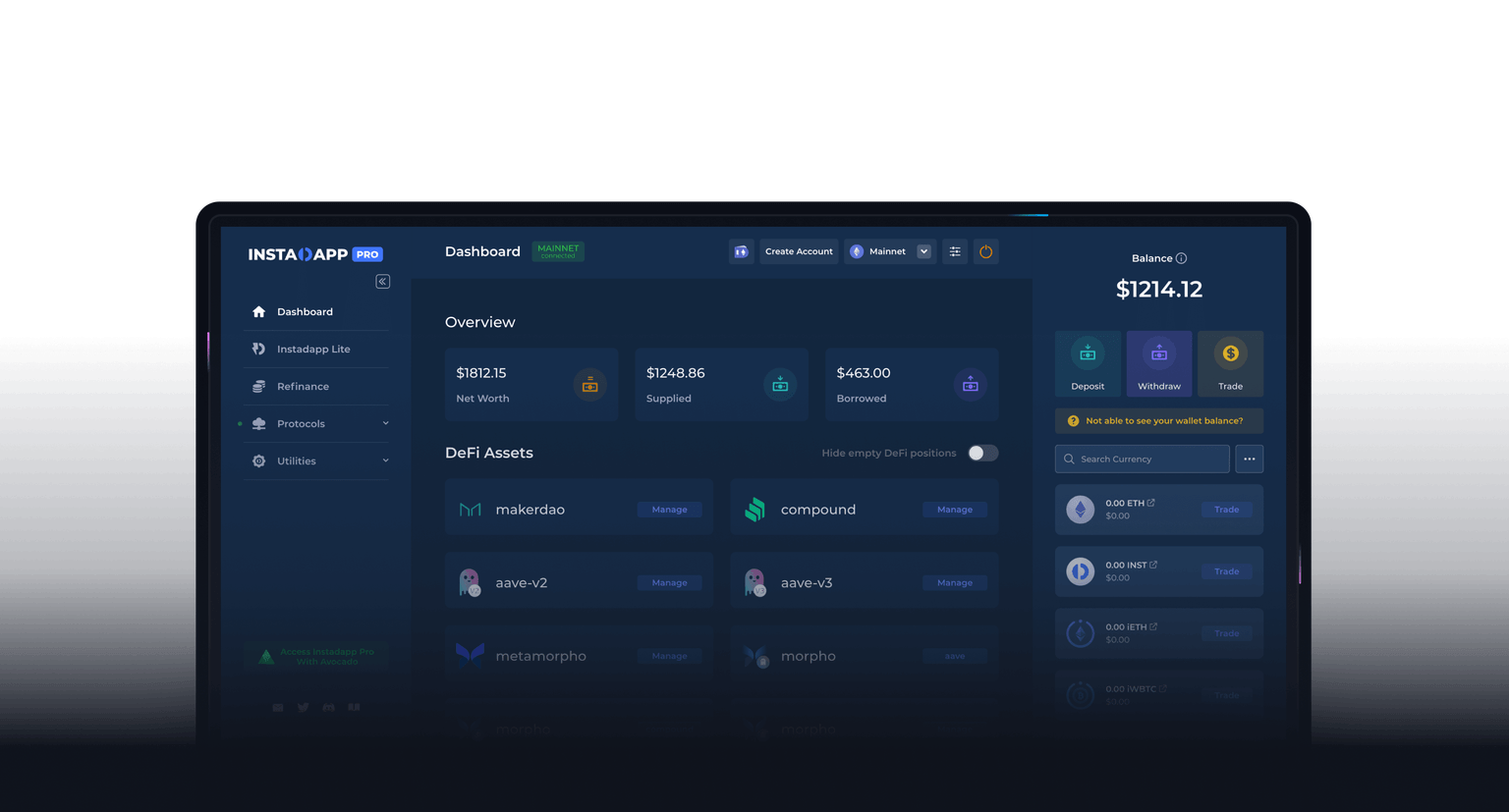Screen dimensions: 1509x812
Task: Click the Instadapp Pro logo
Action: (315, 254)
